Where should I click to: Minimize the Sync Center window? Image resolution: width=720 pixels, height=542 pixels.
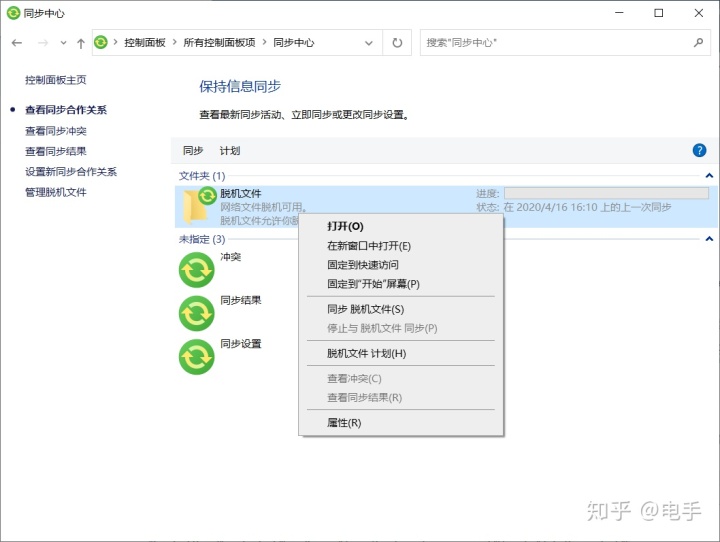click(619, 13)
